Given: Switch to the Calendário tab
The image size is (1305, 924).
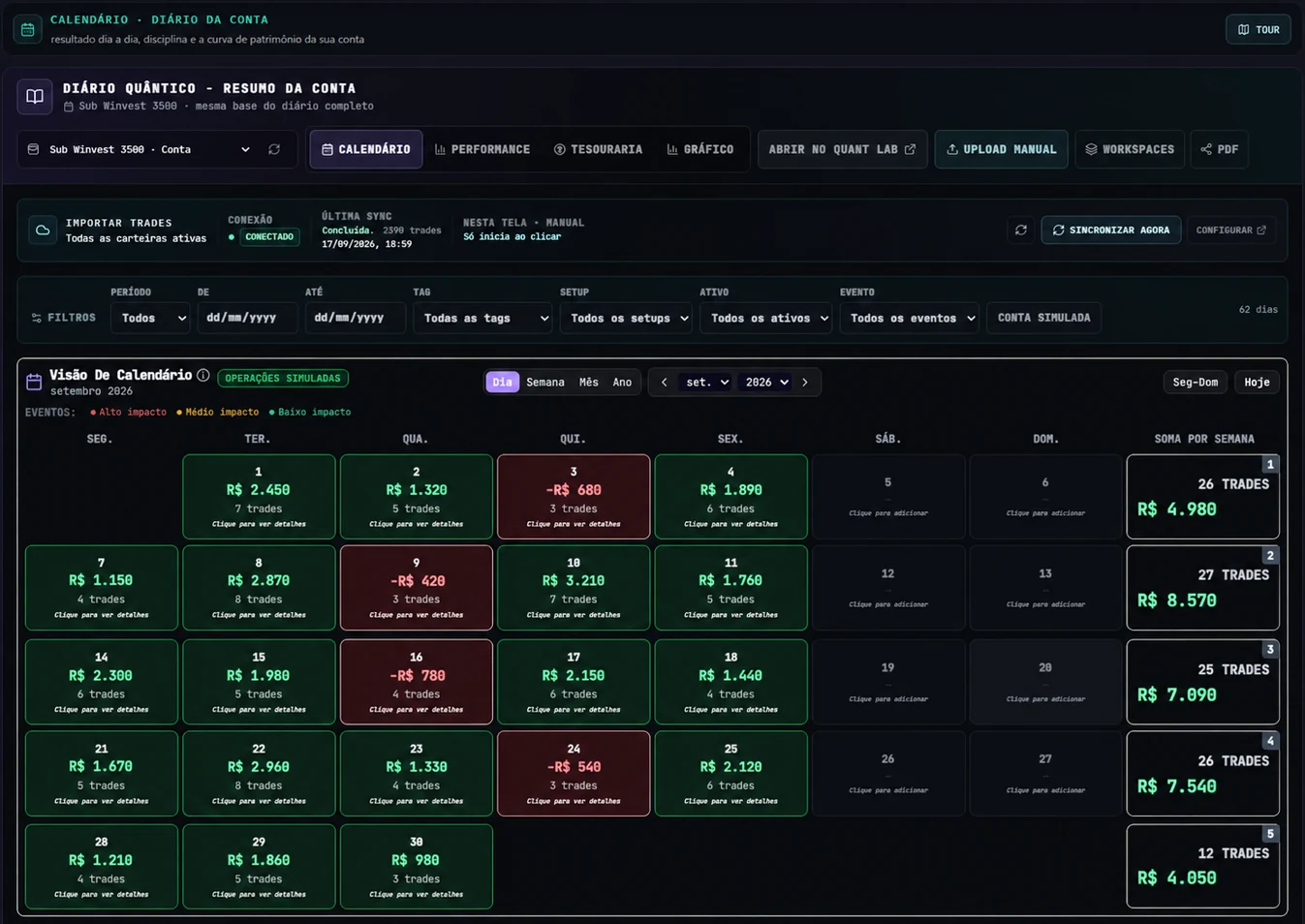Looking at the screenshot, I should click(x=366, y=149).
